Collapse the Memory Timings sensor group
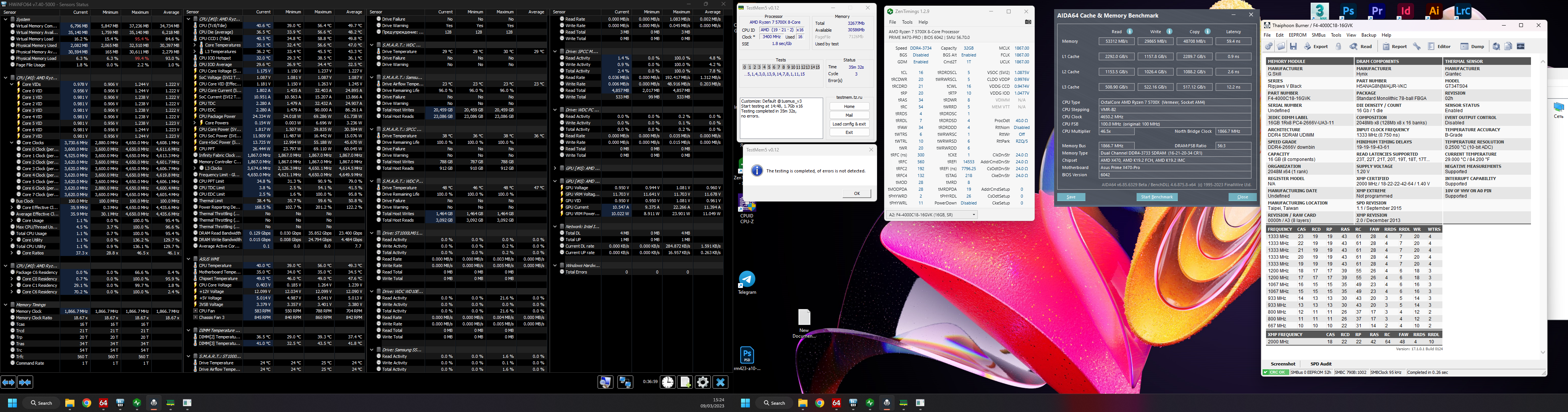Image resolution: width=1568 pixels, height=412 pixels. 5,305
